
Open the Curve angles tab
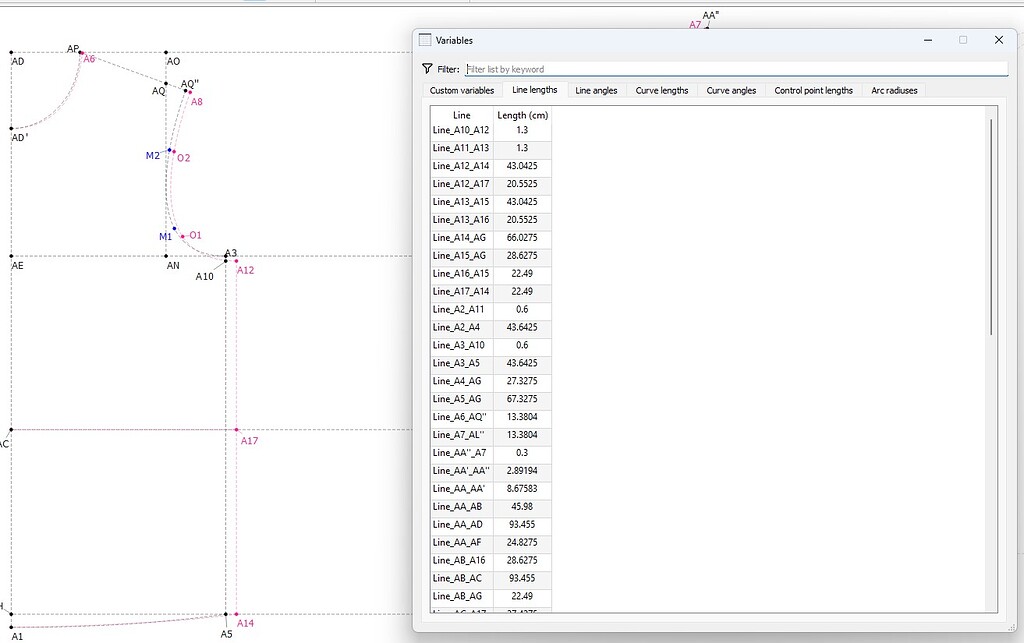[x=730, y=90]
